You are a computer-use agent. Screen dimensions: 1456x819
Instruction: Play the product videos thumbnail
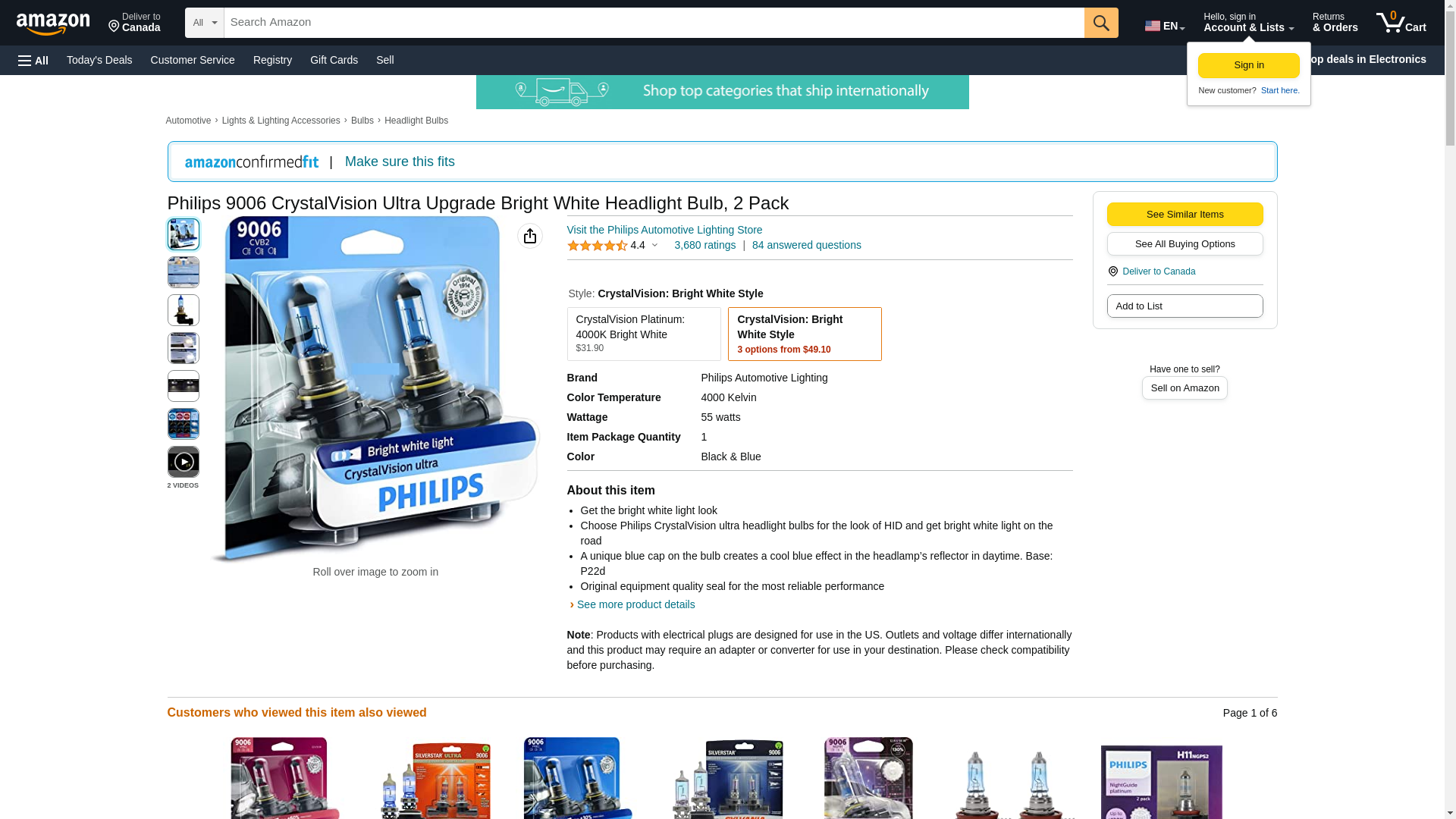183,462
